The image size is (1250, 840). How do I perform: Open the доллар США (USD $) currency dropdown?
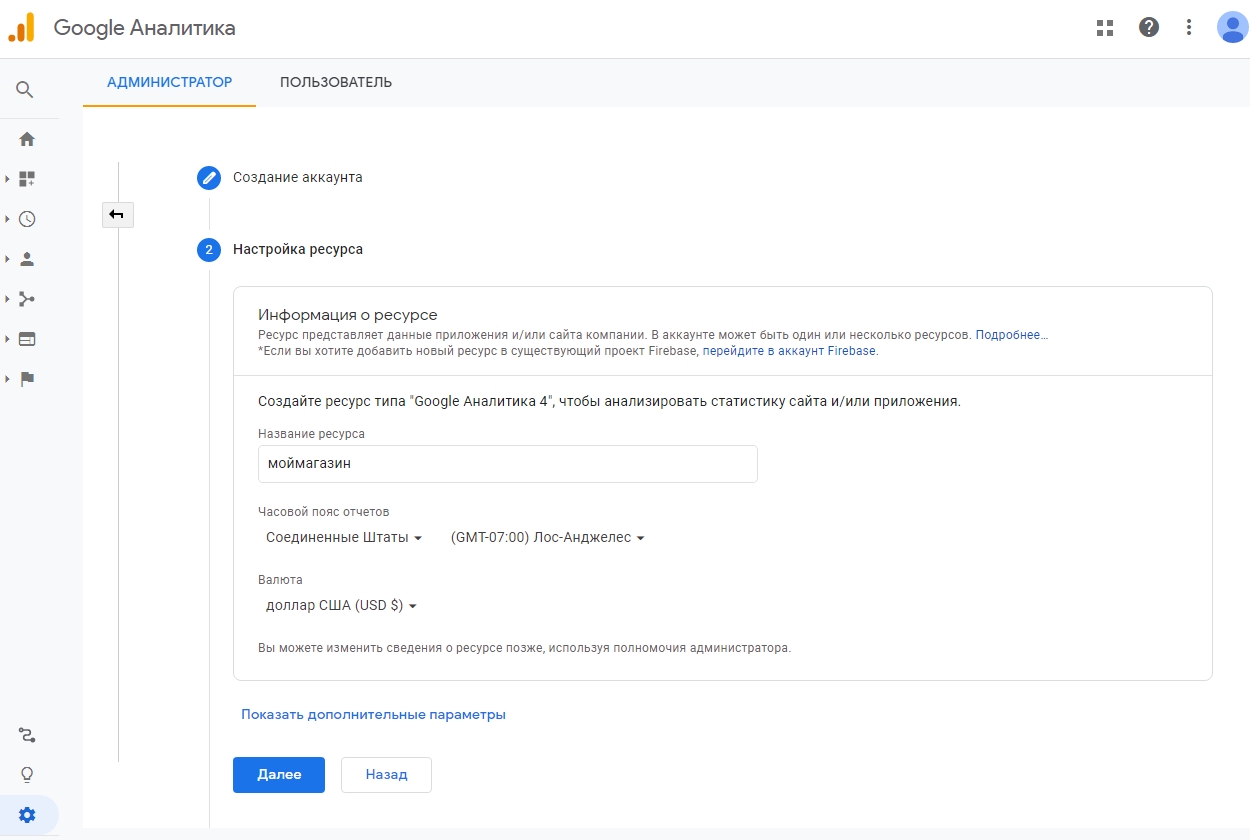pos(341,605)
